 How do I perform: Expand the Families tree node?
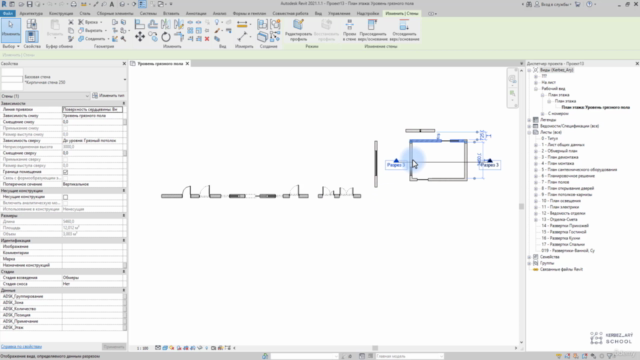[530, 257]
